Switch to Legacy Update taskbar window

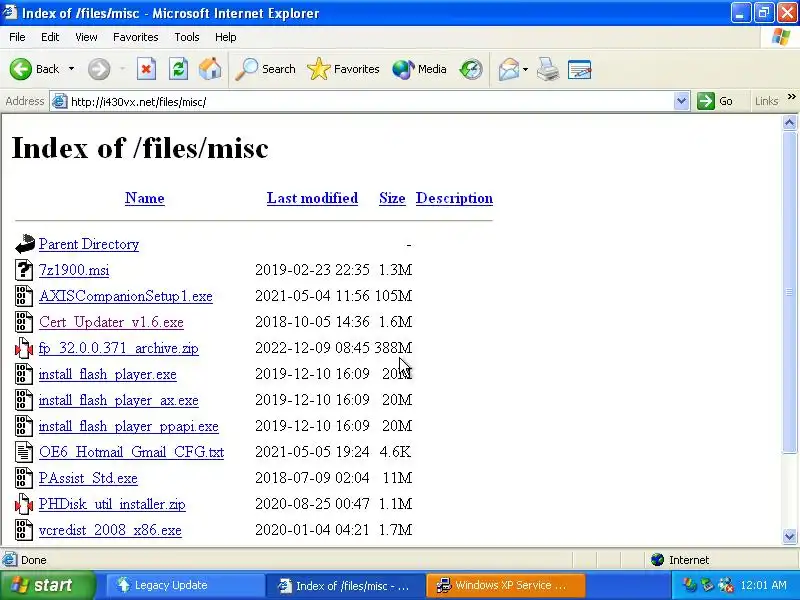[185, 585]
